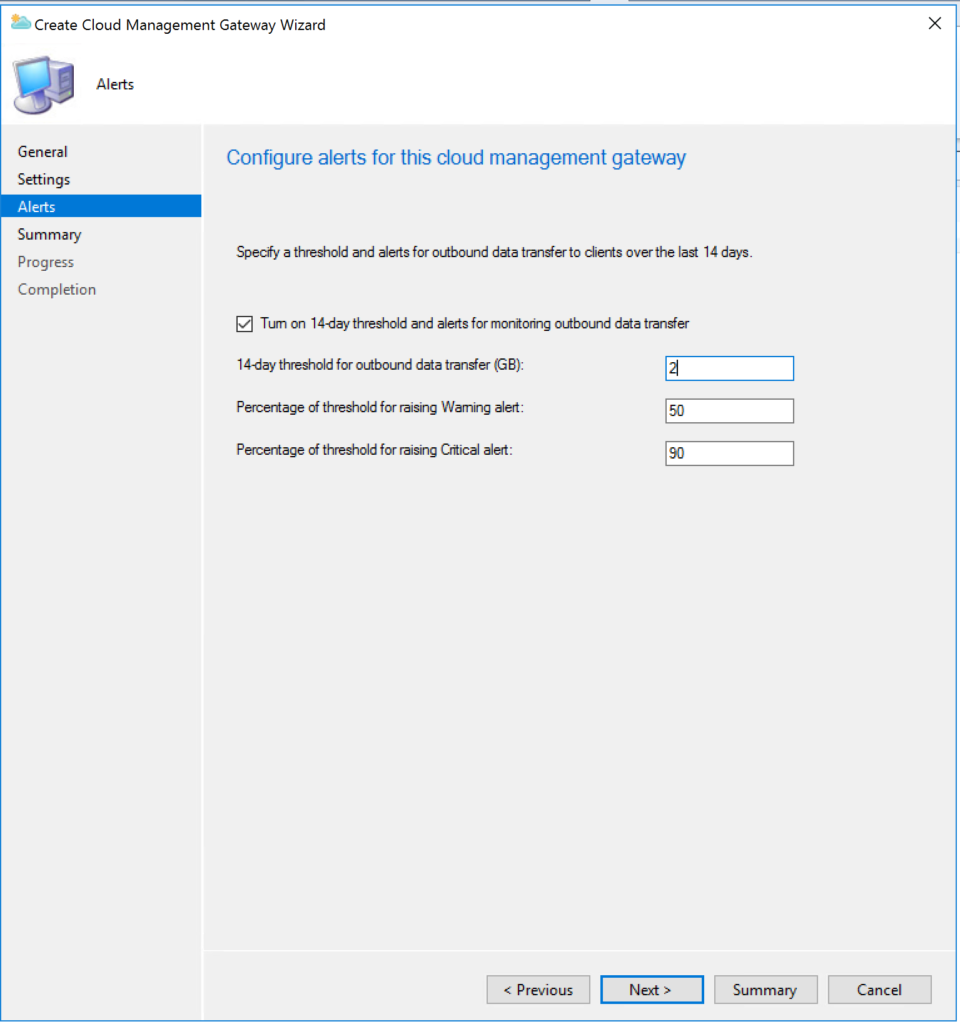Select Settings step in the sidebar
Screen dimensions: 960x1024
tap(44, 179)
